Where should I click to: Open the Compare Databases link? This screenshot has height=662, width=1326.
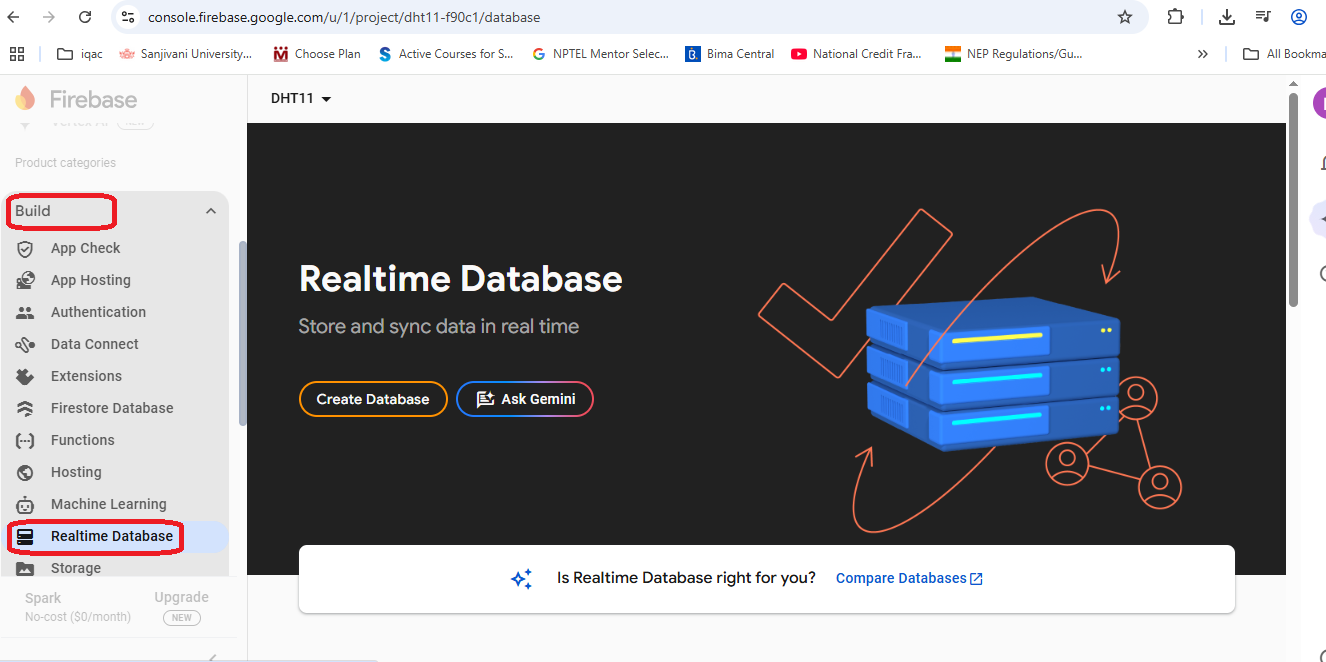909,578
